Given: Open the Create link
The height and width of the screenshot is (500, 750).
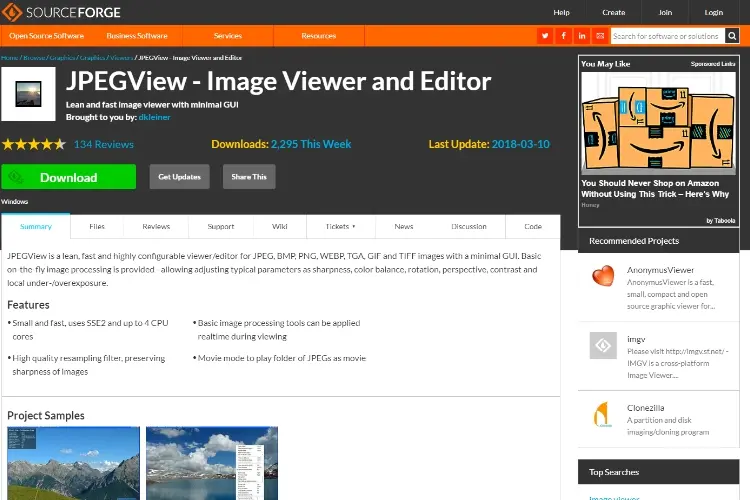Looking at the screenshot, I should click(x=614, y=12).
